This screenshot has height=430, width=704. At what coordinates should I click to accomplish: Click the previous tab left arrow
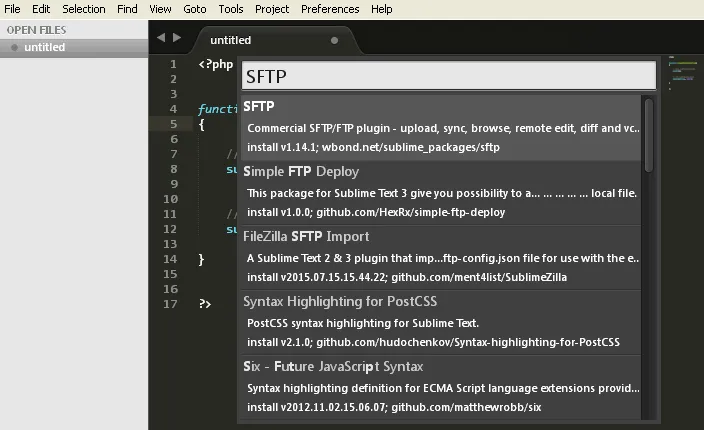pos(161,38)
